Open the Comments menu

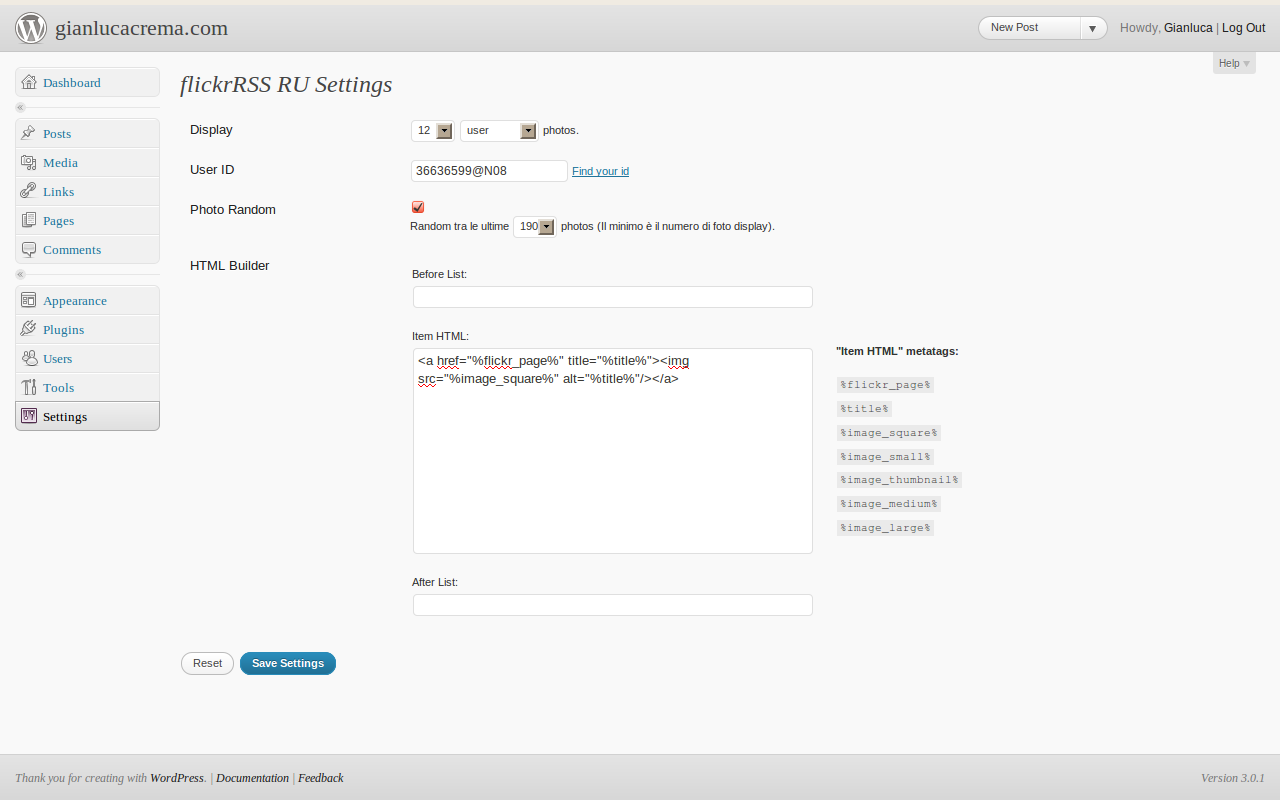tap(87, 249)
